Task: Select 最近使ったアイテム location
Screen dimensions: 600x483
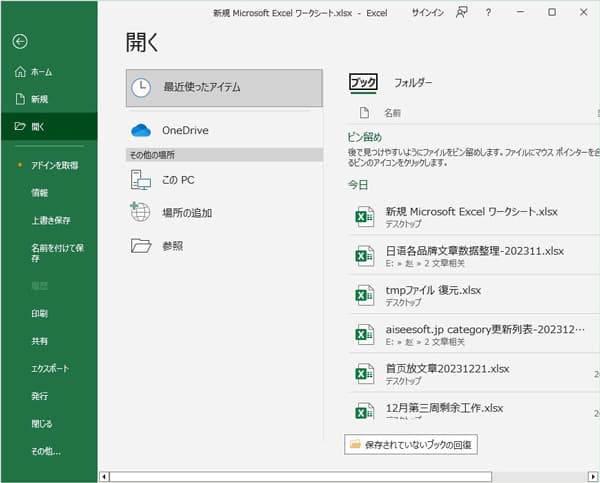Action: click(224, 88)
